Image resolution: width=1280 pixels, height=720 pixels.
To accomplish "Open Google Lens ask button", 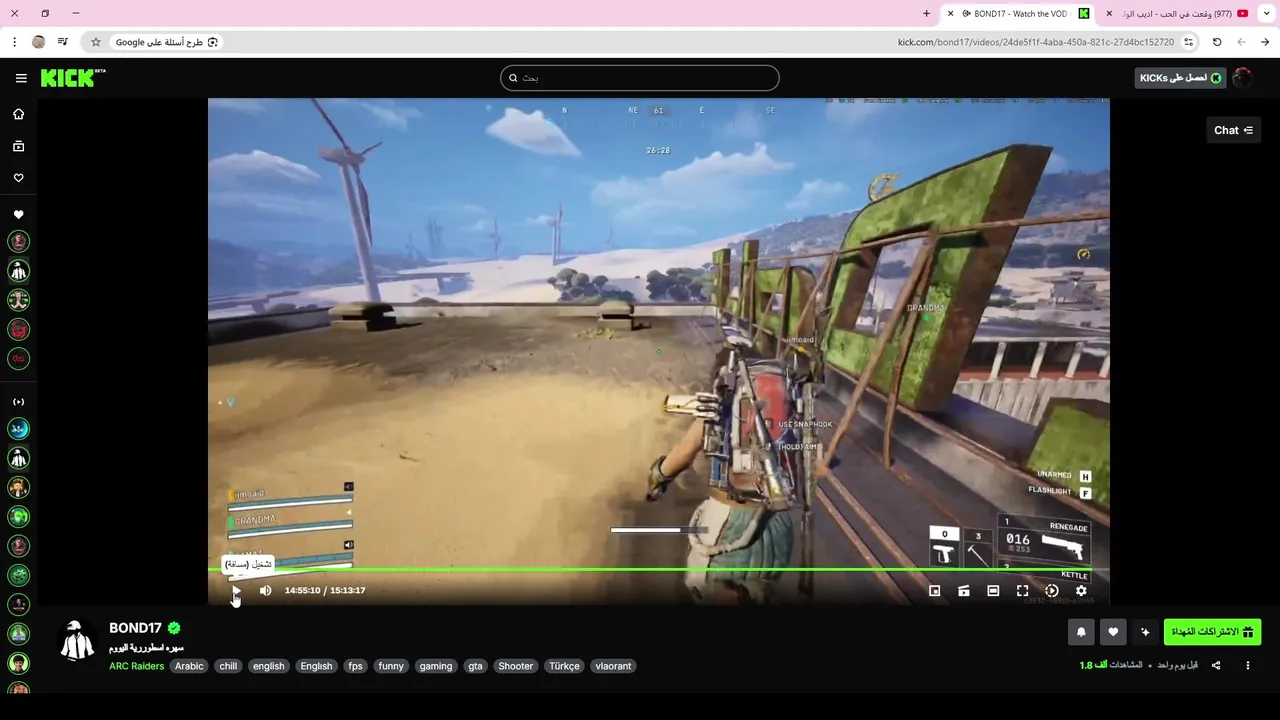I will [167, 42].
